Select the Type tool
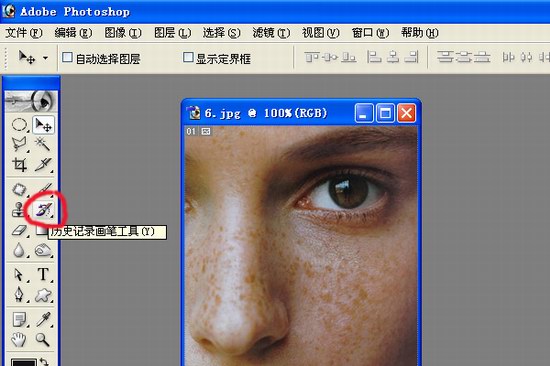The width and height of the screenshot is (550, 366). coord(43,274)
